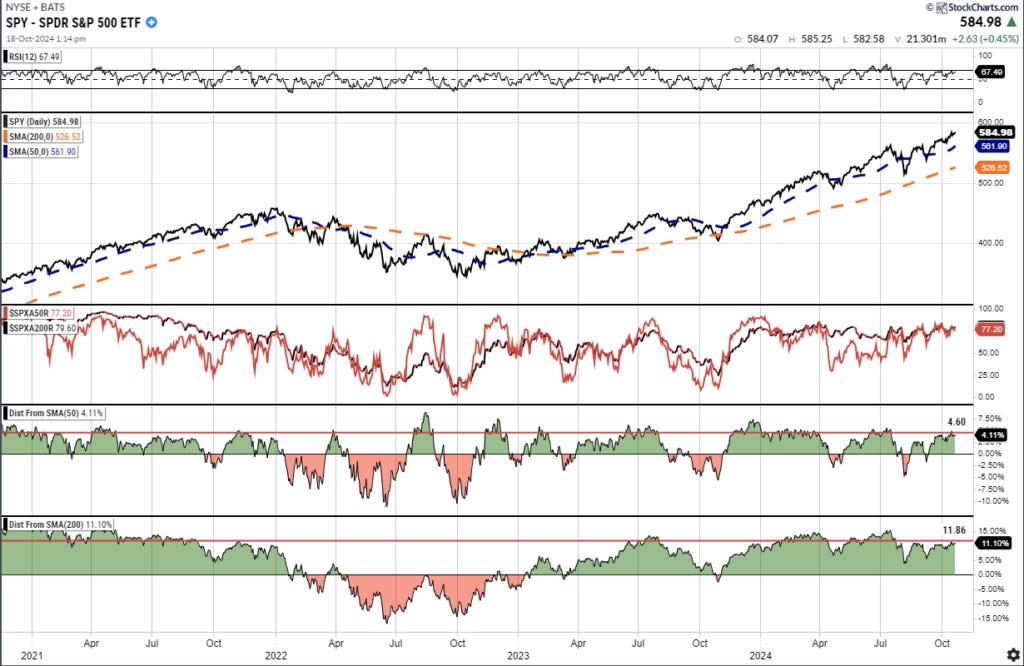Viewport: 1024px width, 666px height.
Task: Select the Dist From SMA(200) 11.10% legend
Action: pos(60,524)
